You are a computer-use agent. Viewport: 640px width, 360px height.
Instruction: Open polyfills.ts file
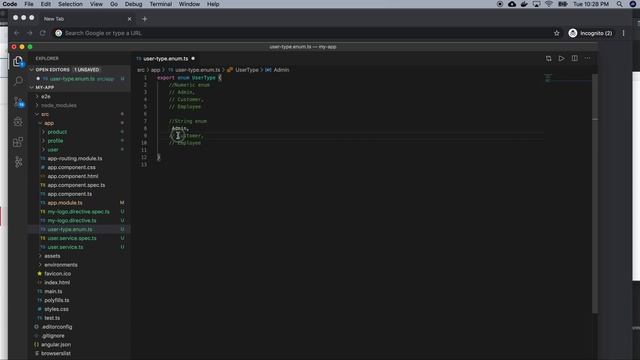click(56, 300)
